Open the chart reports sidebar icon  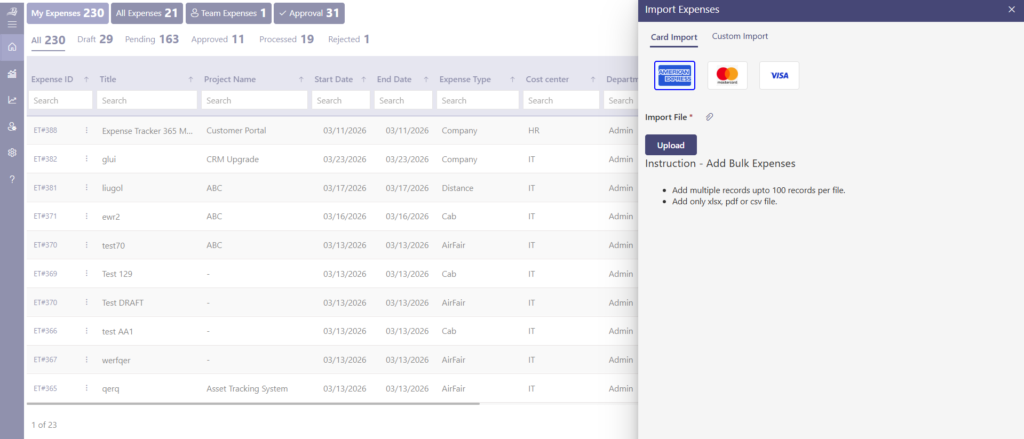(x=12, y=100)
